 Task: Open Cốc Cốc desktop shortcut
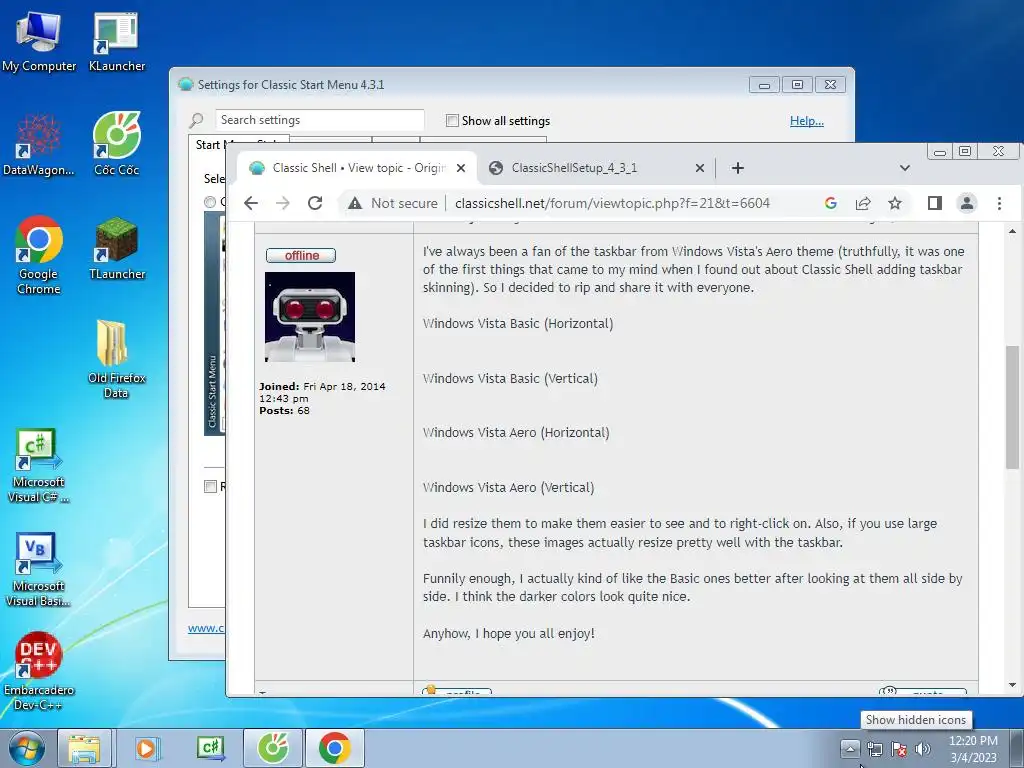116,145
